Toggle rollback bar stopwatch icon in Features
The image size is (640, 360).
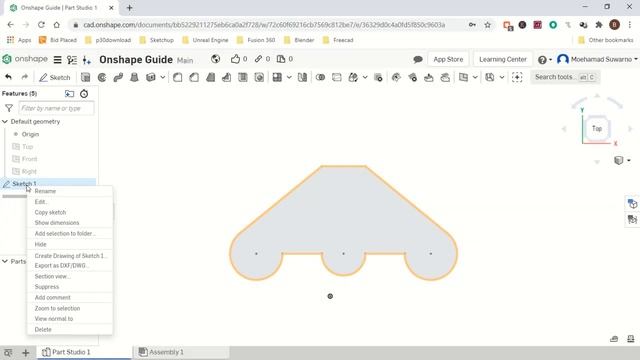(84, 94)
